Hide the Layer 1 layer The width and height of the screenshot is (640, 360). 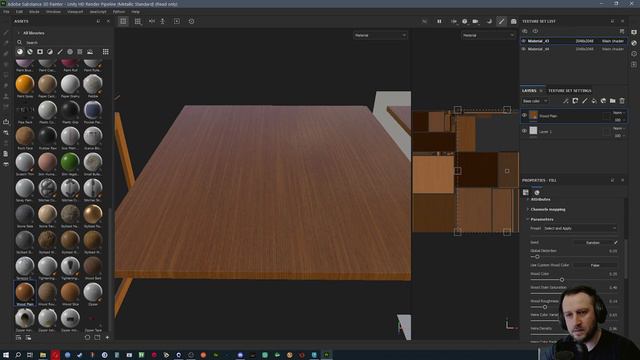[x=524, y=131]
